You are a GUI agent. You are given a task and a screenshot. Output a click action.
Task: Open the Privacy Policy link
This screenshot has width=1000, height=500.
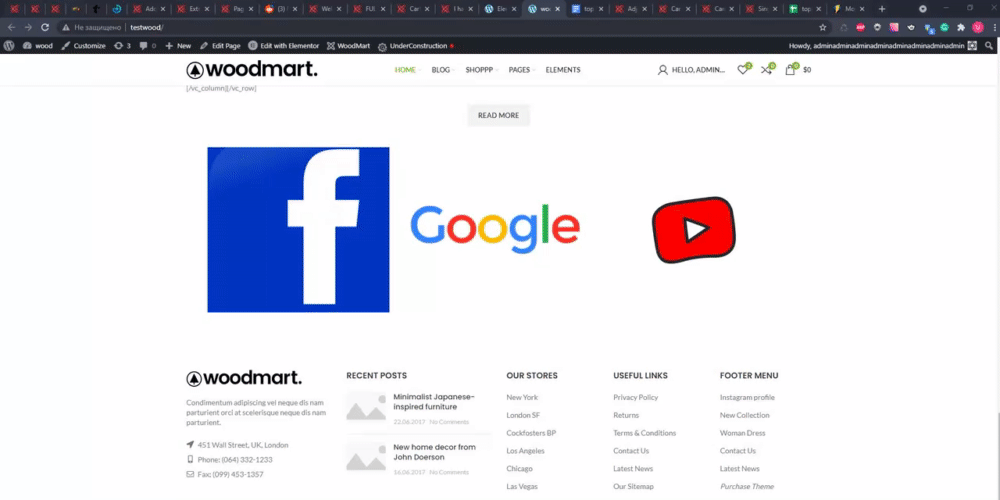coord(635,397)
